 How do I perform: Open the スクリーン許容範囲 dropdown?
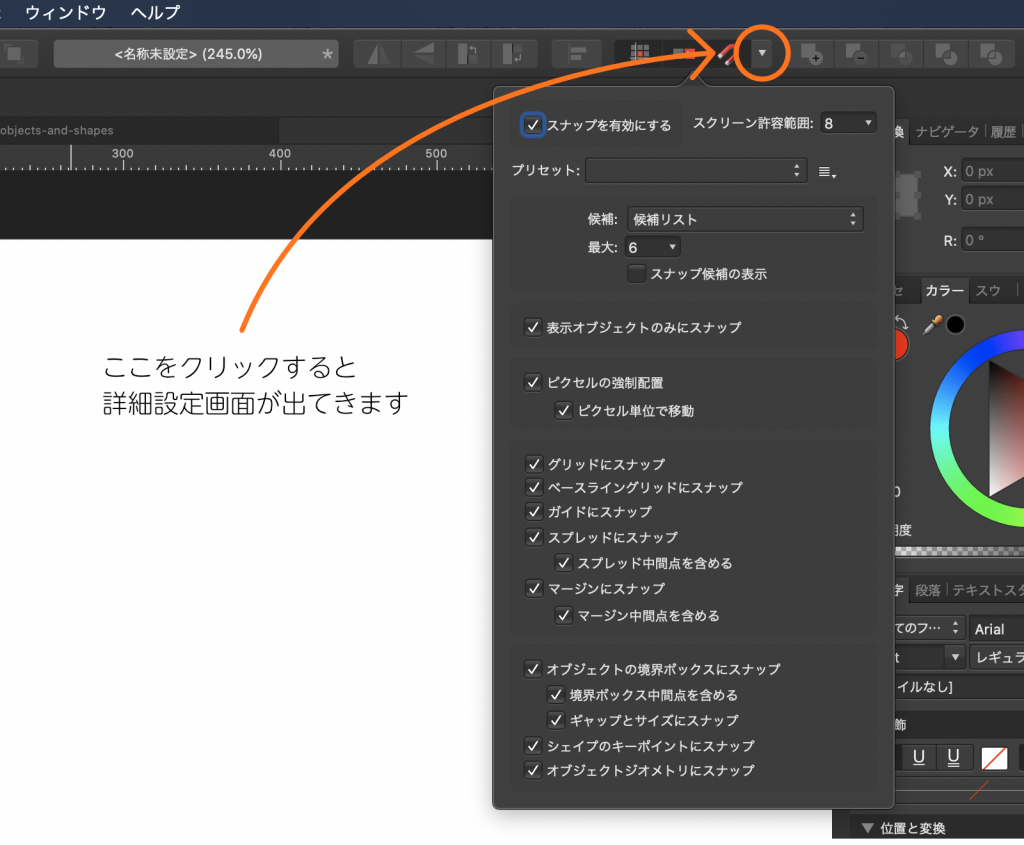[x=848, y=122]
